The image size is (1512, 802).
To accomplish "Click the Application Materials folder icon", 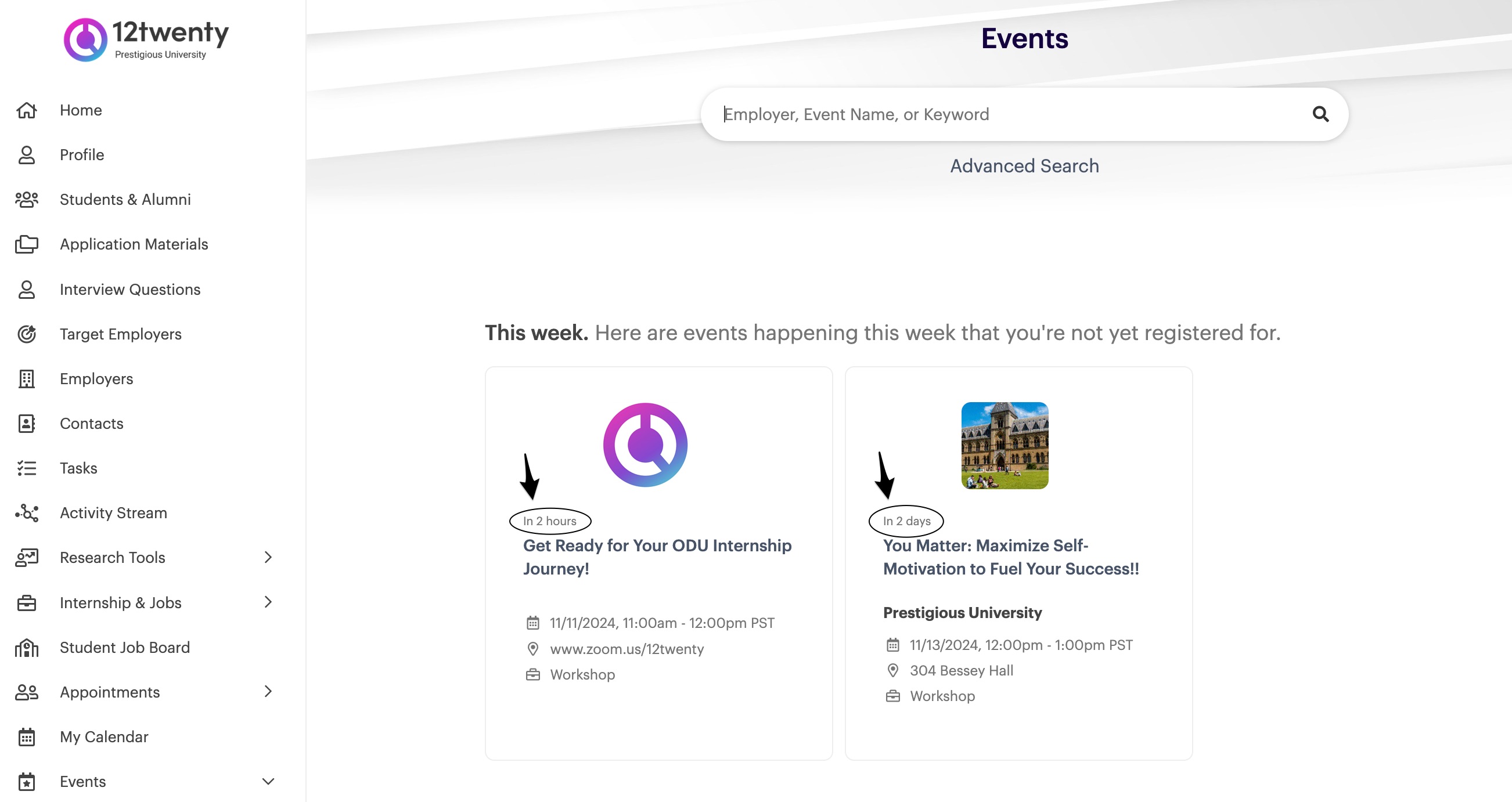I will click(x=26, y=244).
